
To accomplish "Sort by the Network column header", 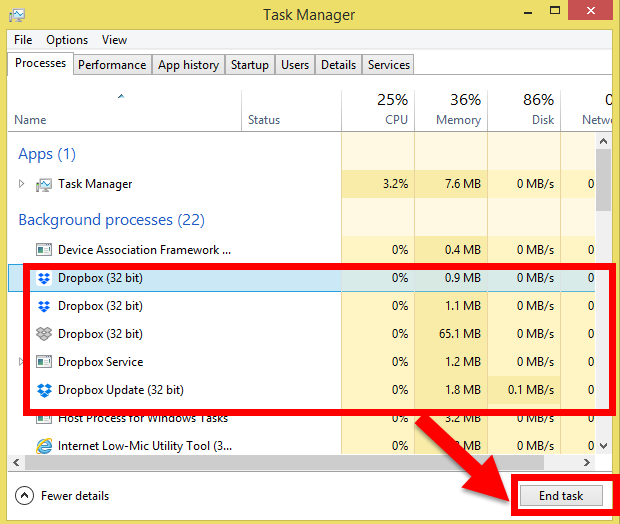I will click(x=587, y=111).
